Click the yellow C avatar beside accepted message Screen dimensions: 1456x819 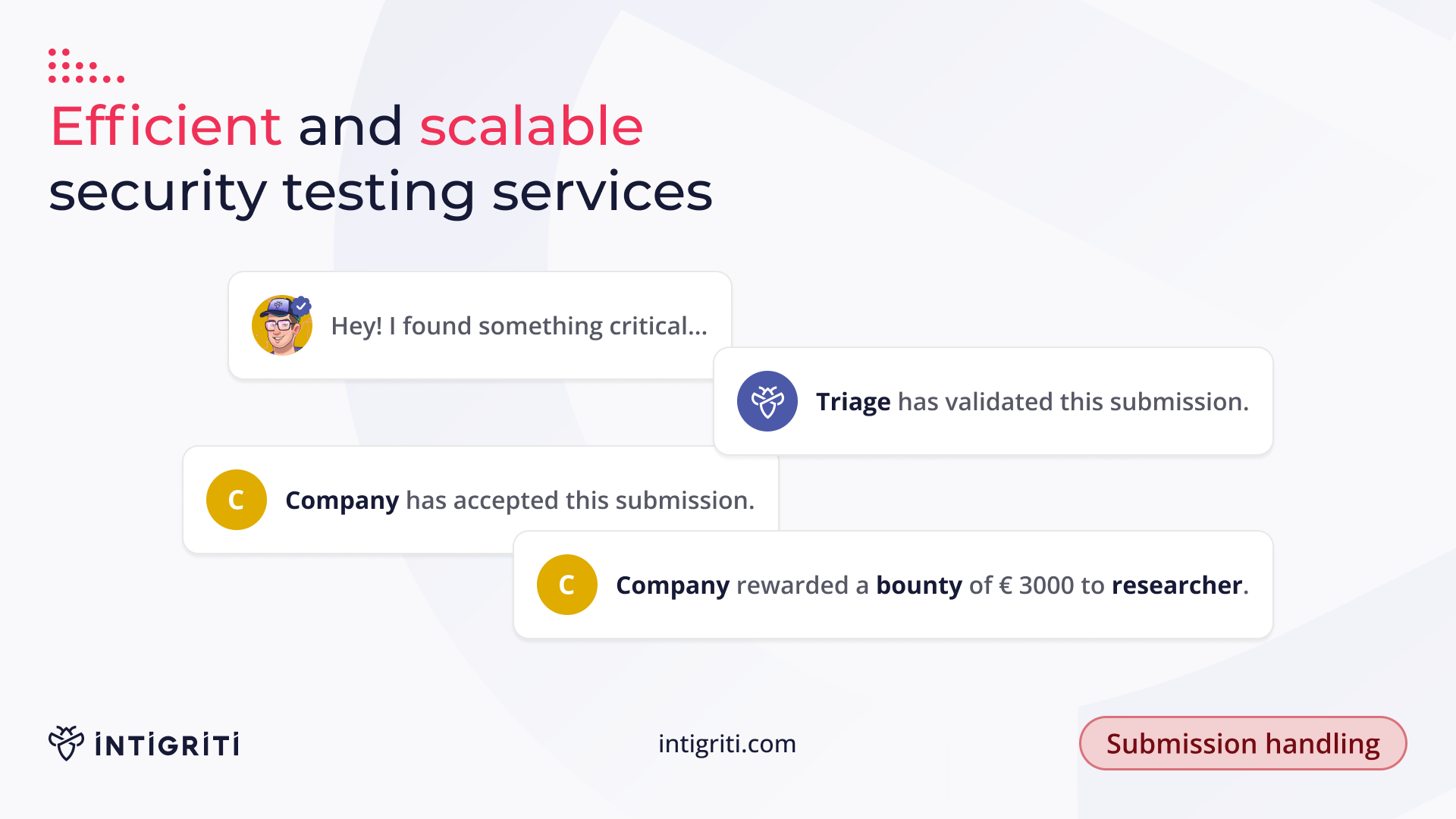pos(236,500)
